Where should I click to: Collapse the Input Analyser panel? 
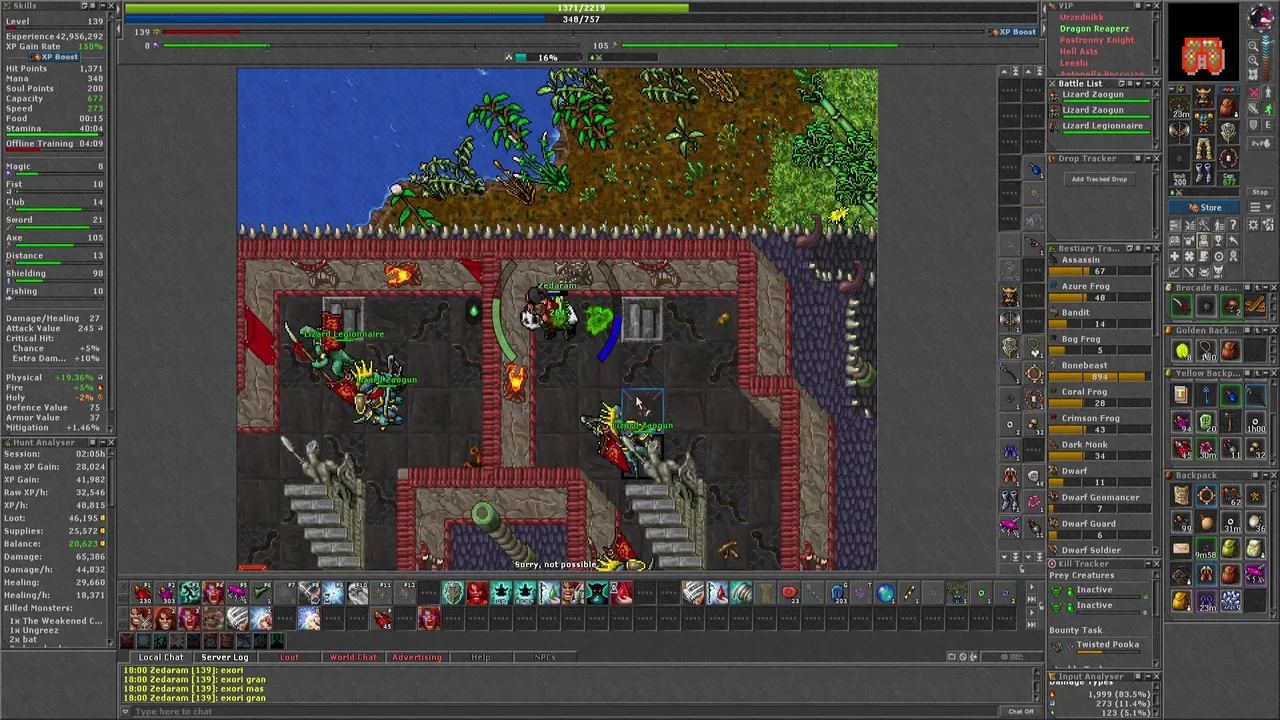tap(1148, 676)
